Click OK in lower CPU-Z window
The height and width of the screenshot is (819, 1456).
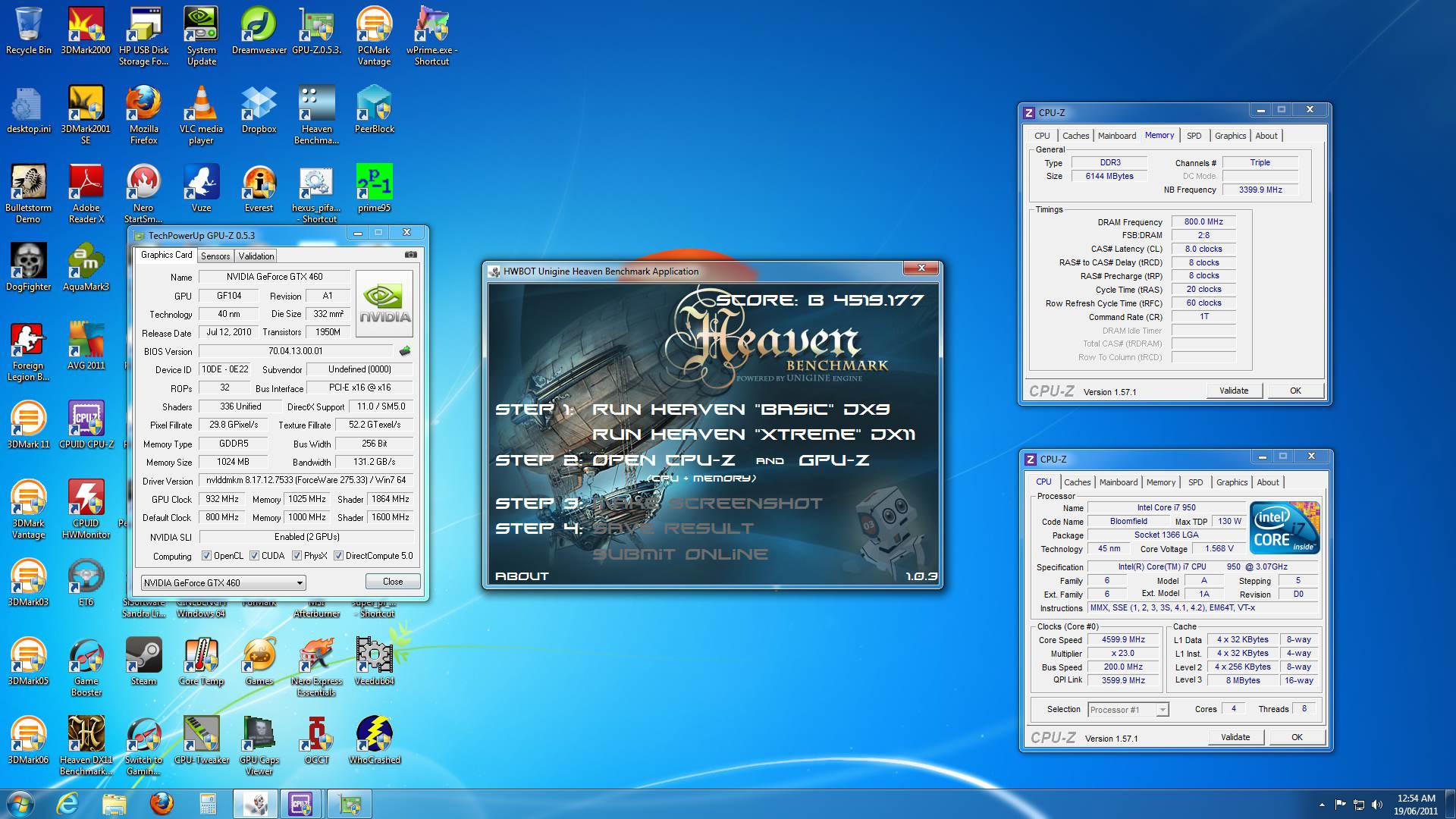click(1297, 737)
